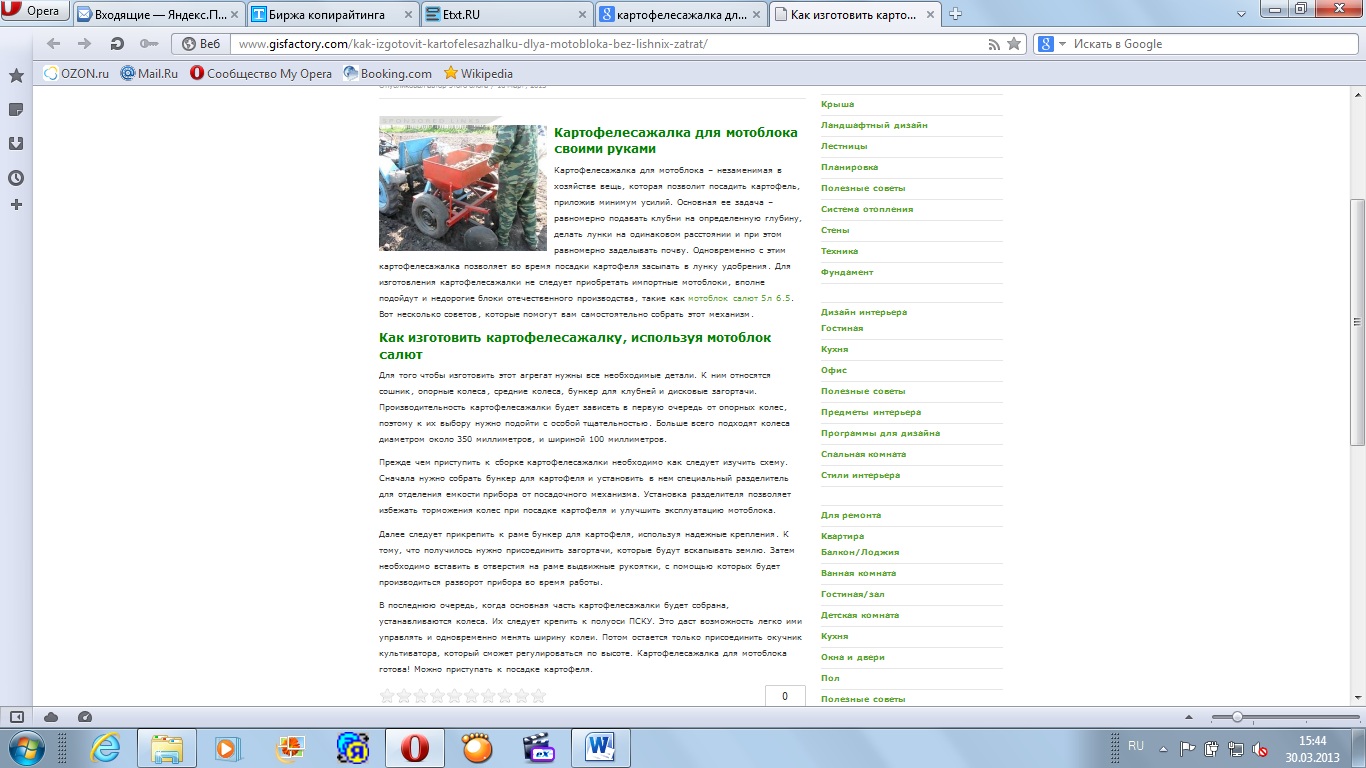Open the History clock panel in sidebar
The image size is (1366, 768).
pos(16,178)
